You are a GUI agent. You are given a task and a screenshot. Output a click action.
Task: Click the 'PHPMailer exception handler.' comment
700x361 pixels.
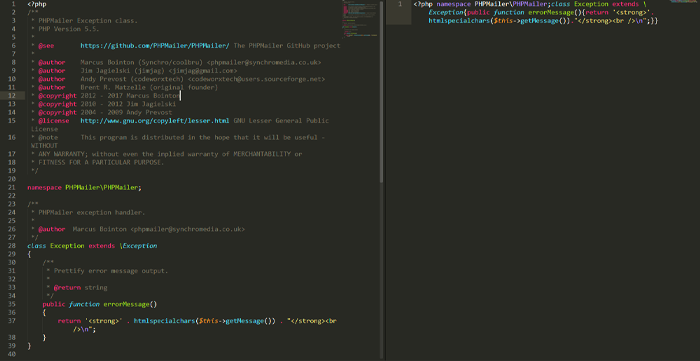pos(92,212)
